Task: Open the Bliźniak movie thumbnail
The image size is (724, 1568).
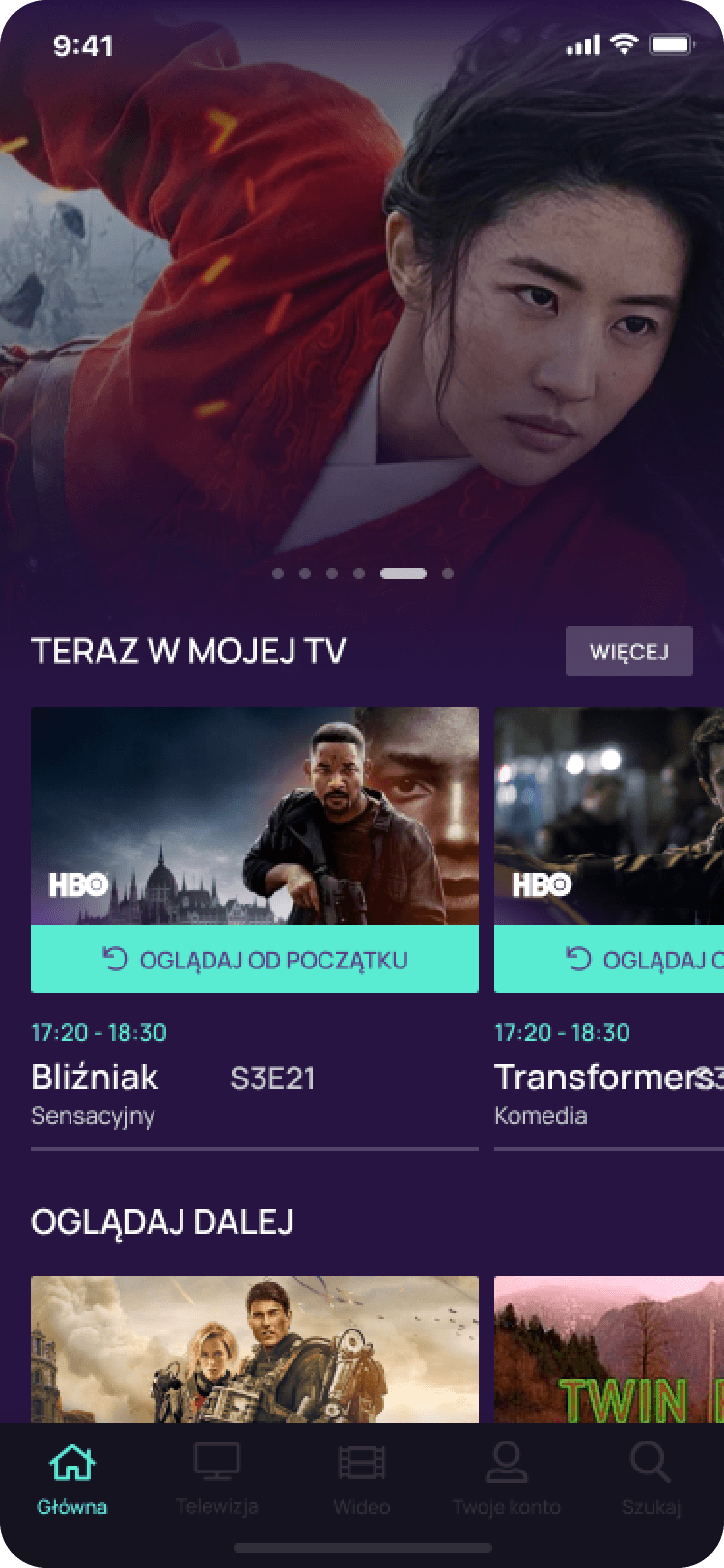Action: point(255,817)
